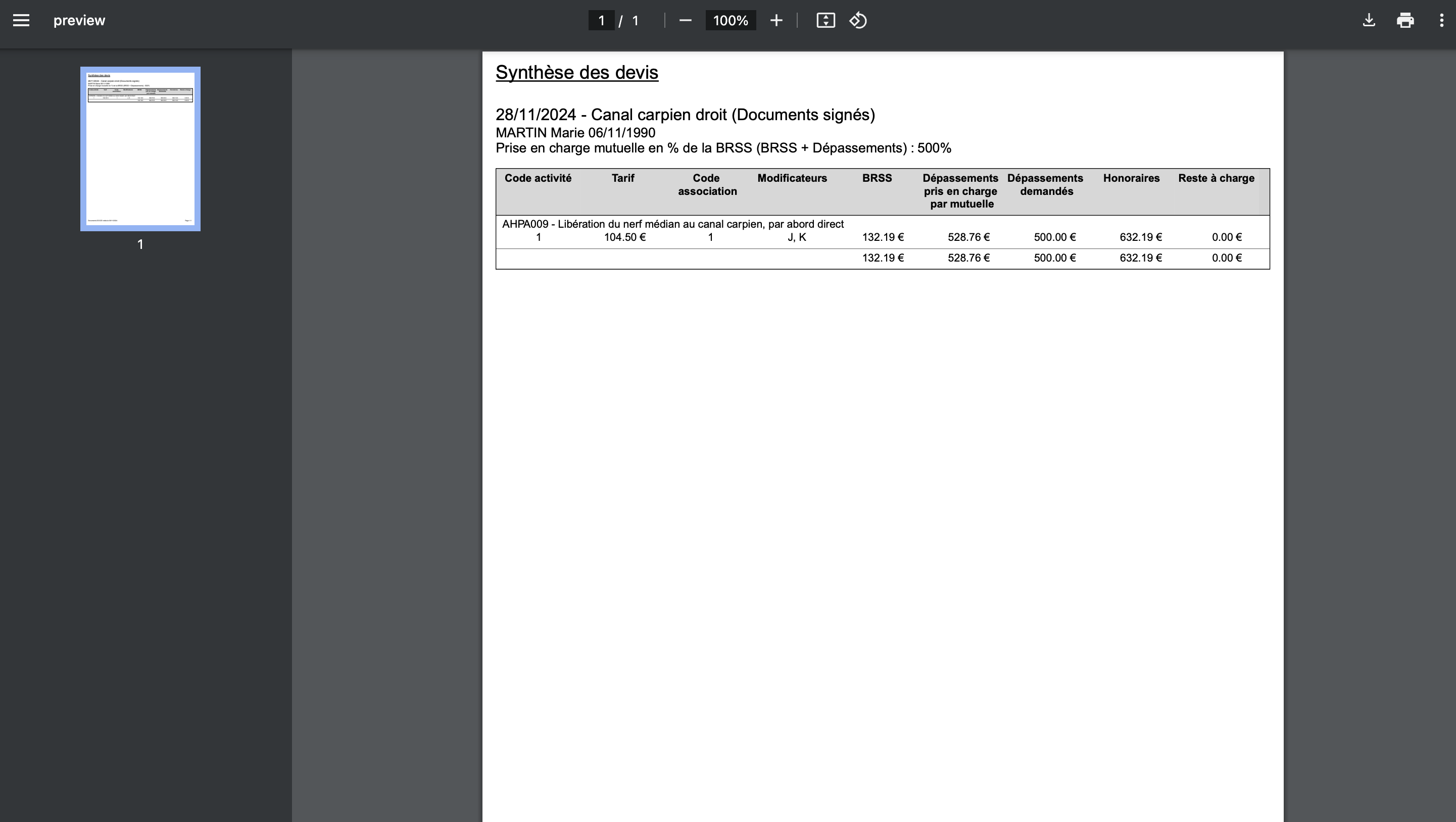Open the sidebar hamburger menu
The height and width of the screenshot is (822, 1456).
point(21,20)
